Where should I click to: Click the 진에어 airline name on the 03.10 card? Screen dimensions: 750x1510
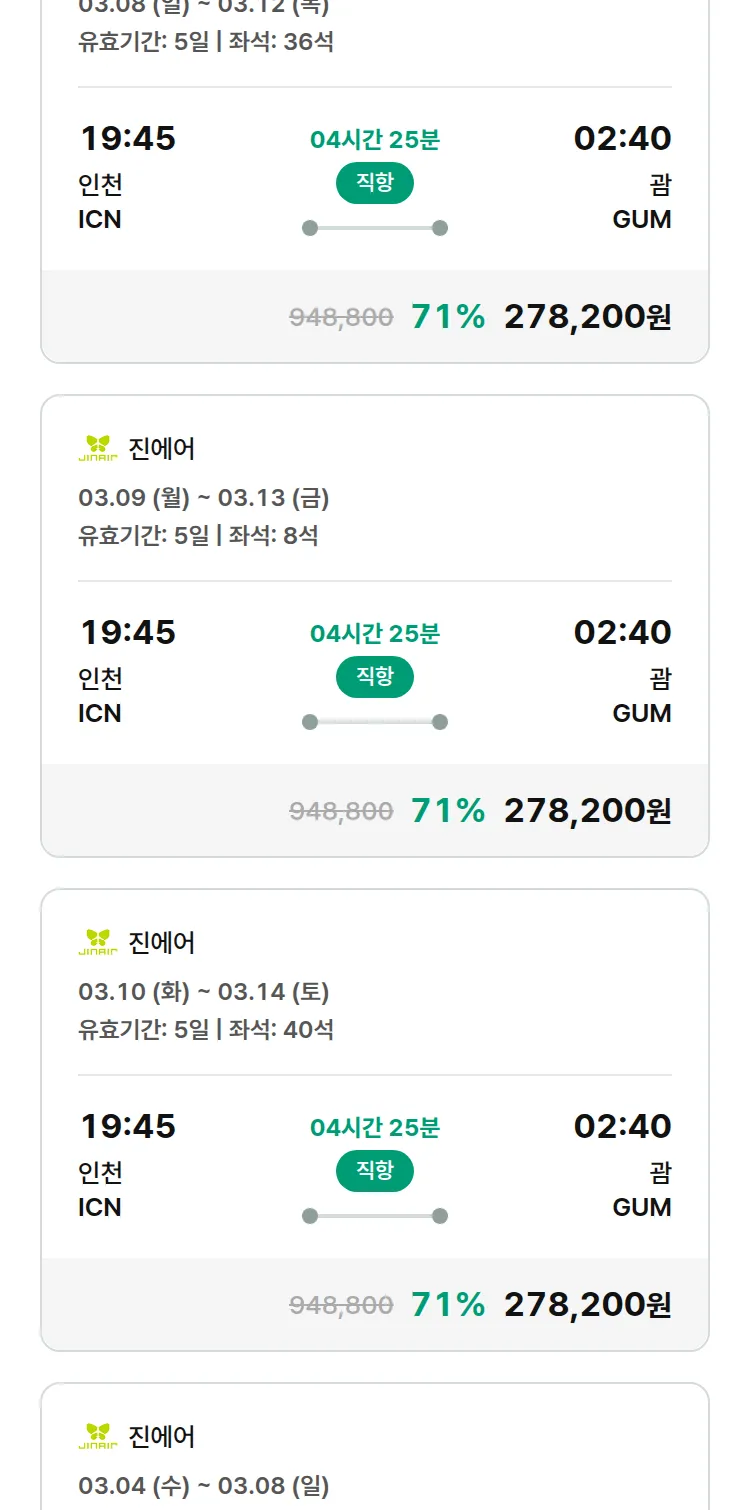[x=162, y=943]
